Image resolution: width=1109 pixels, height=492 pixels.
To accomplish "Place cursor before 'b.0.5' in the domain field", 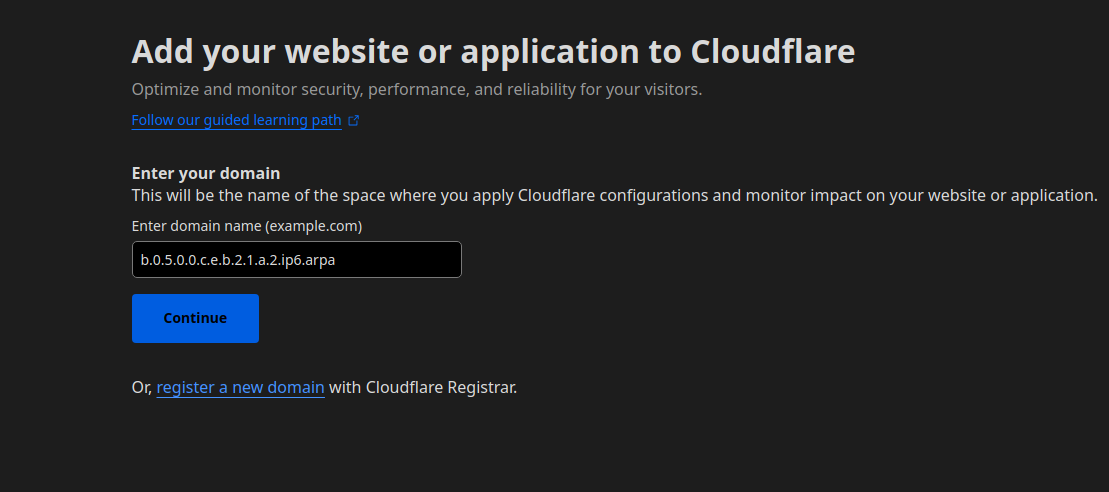I will (x=141, y=260).
